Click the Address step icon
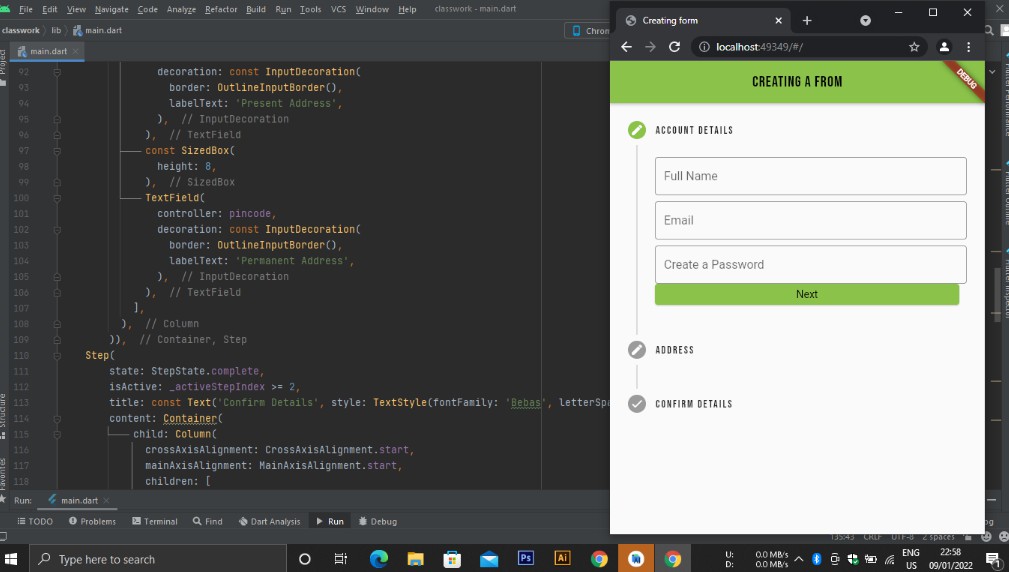This screenshot has height=572, width=1009. 636,350
